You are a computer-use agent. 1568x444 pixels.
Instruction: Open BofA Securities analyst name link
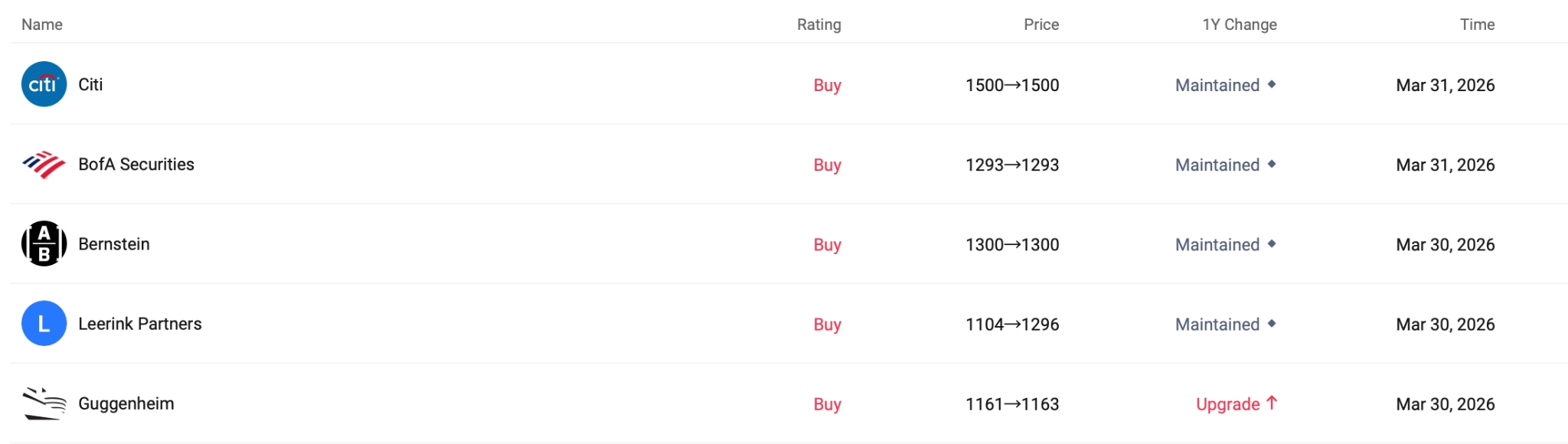coord(136,164)
